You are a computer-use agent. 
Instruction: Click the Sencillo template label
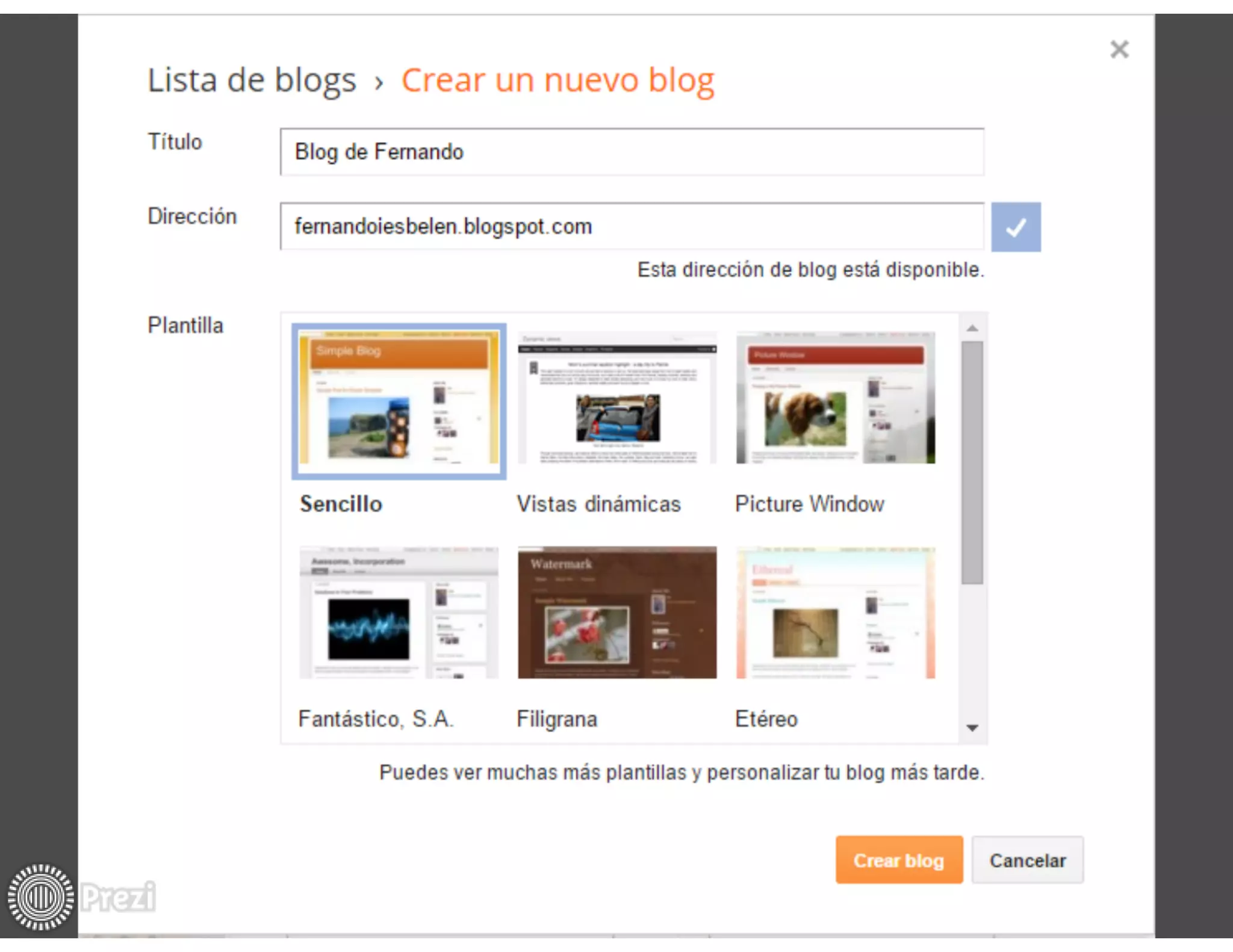341,504
